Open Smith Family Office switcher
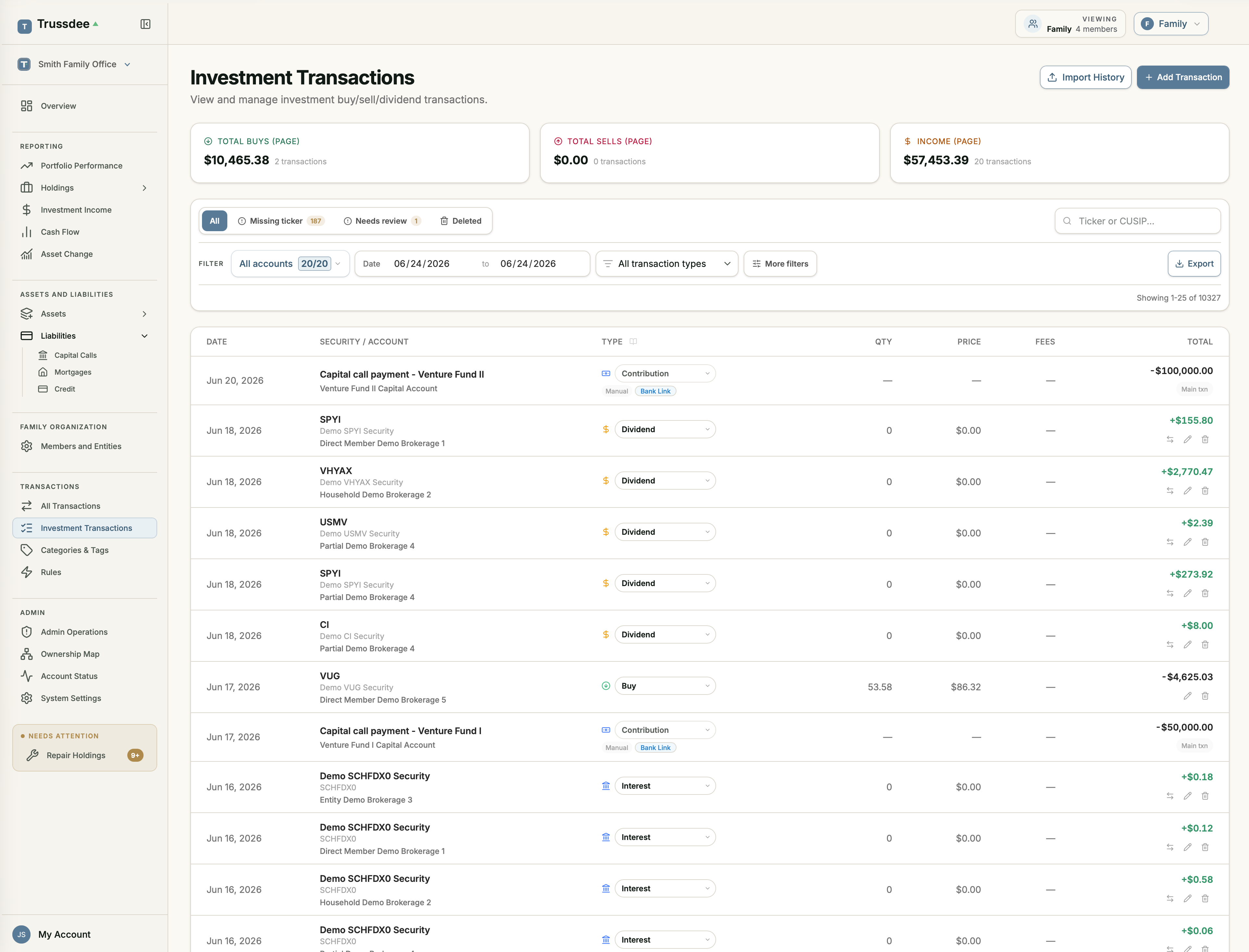Screen dimensions: 1249x952 [x=74, y=64]
